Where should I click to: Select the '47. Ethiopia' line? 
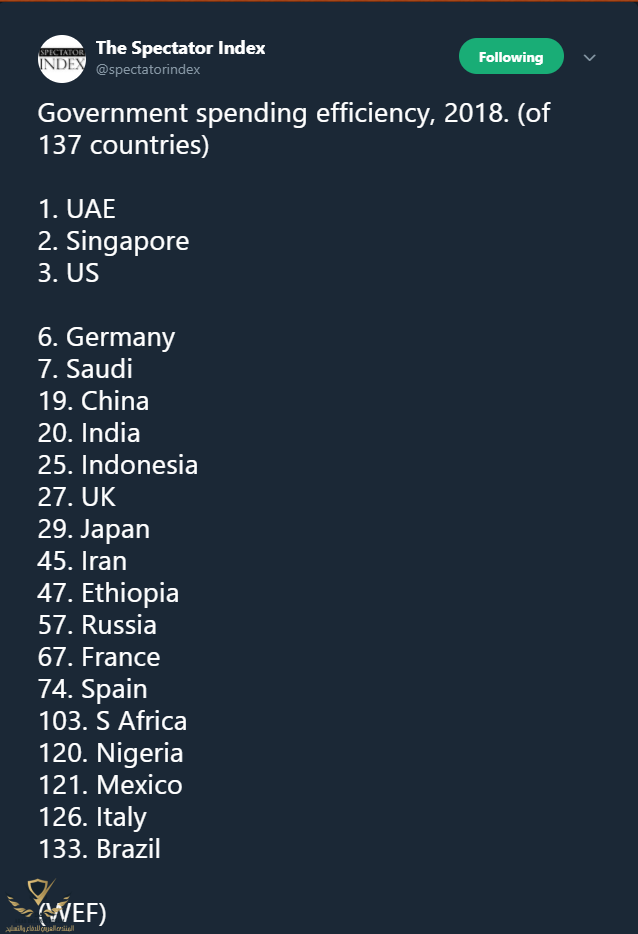108,594
